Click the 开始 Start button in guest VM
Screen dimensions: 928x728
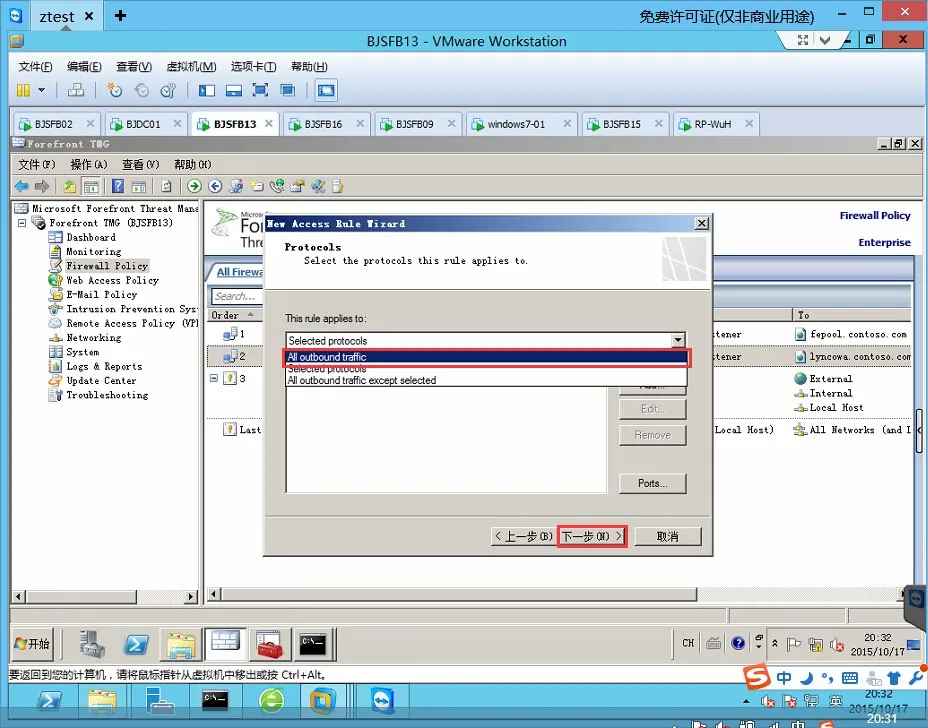click(x=33, y=643)
